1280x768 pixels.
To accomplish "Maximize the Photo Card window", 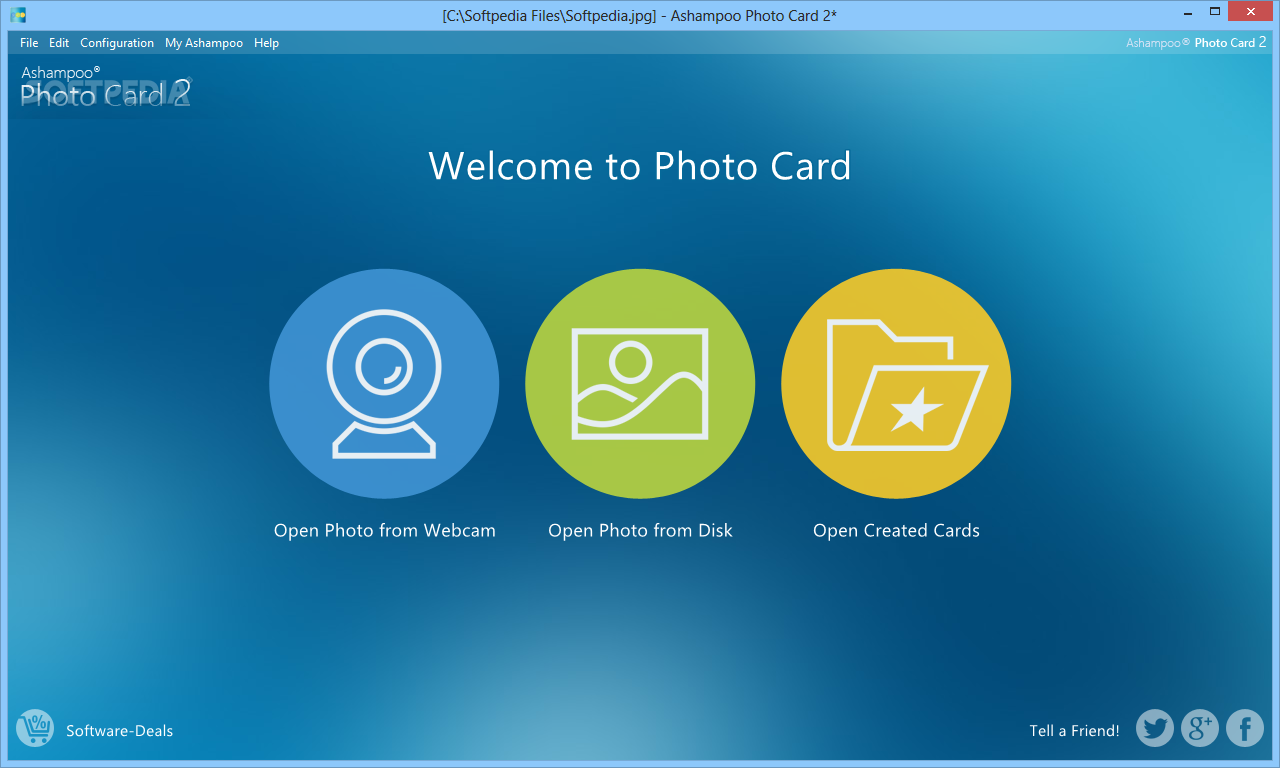I will click(1214, 12).
